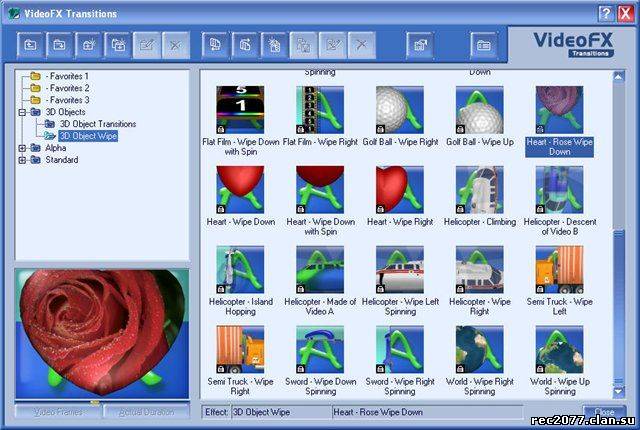This screenshot has width=640, height=430.
Task: Click the Close button
Action: click(604, 412)
